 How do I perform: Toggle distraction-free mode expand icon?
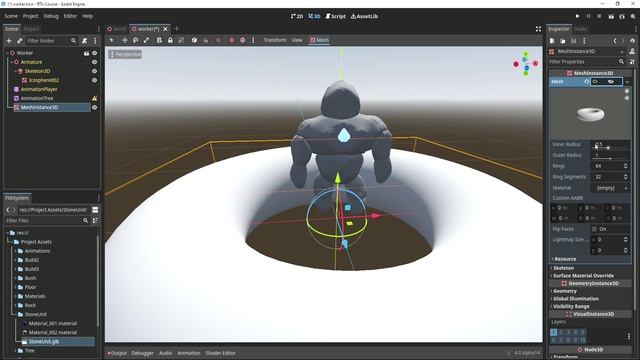tap(538, 29)
